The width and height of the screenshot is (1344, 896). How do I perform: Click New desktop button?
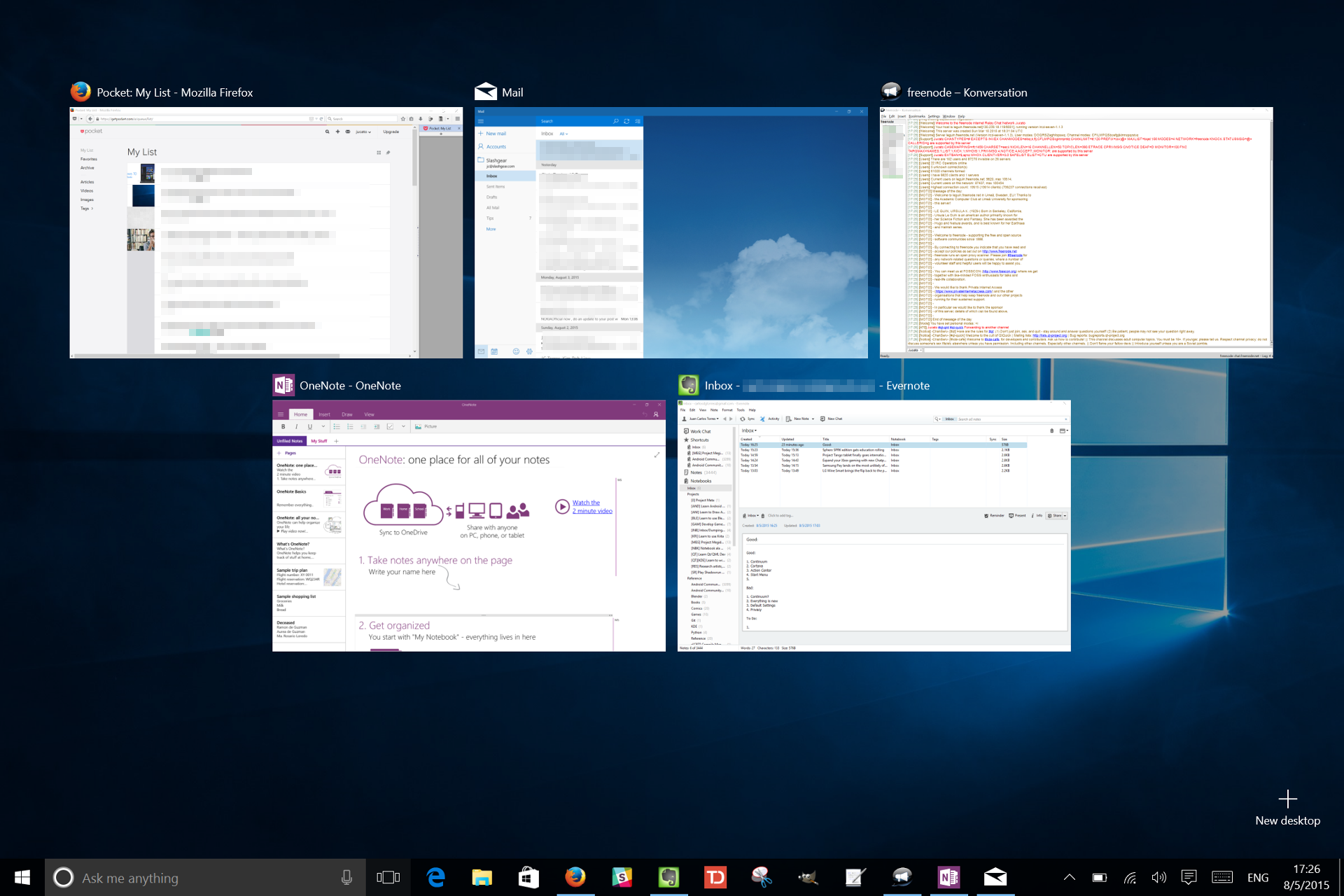pyautogui.click(x=1287, y=808)
